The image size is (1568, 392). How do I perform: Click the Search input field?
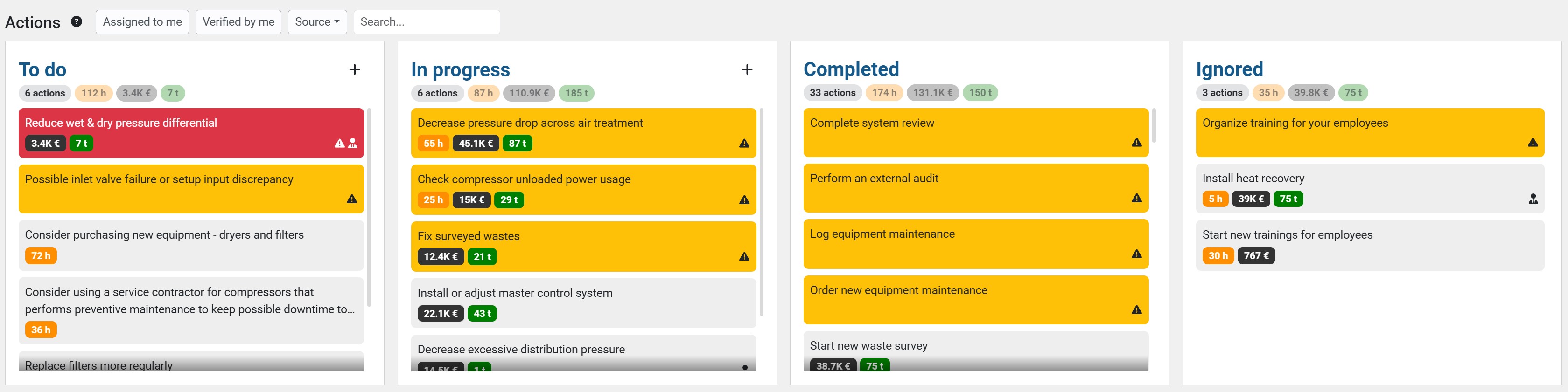[x=427, y=22]
